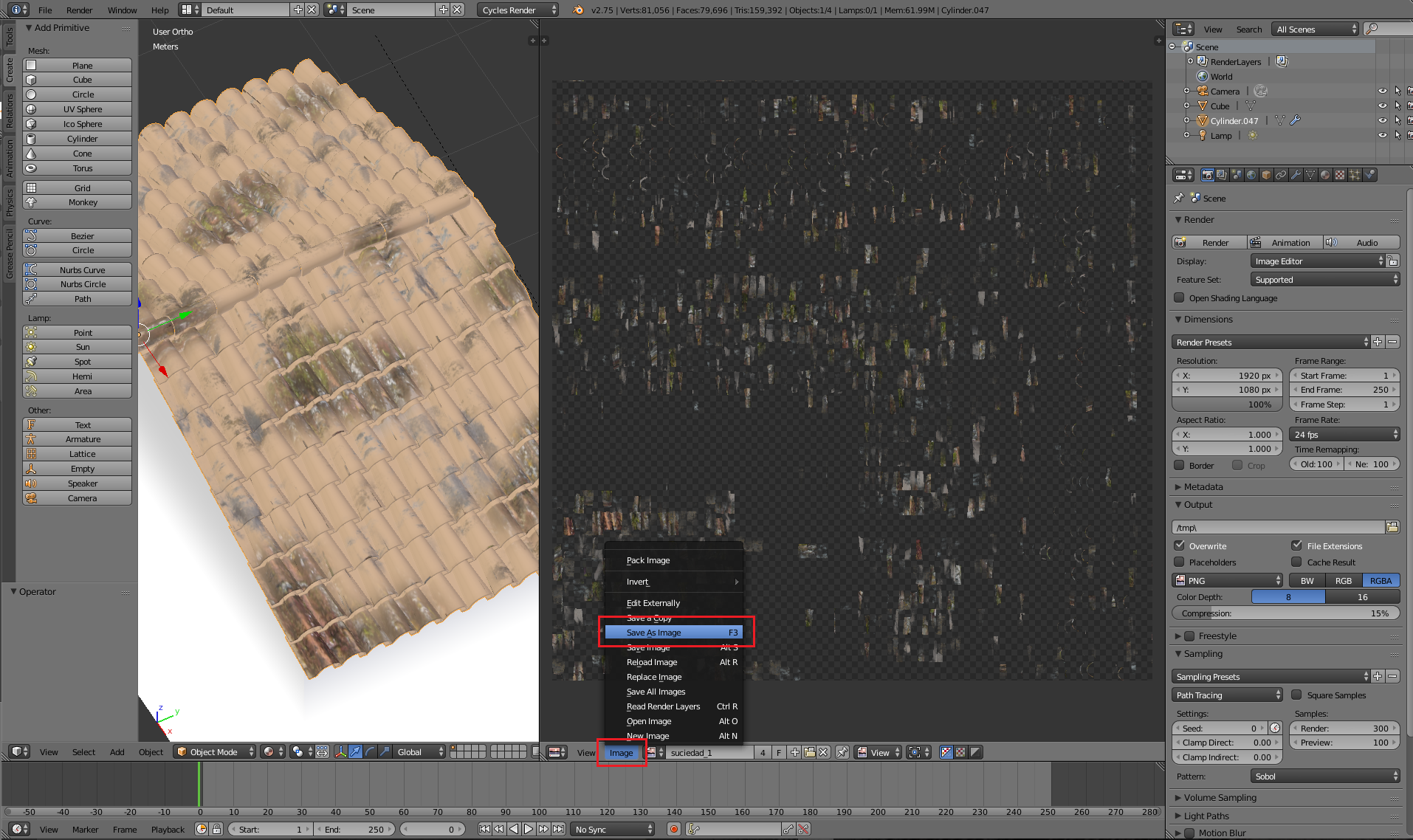Open the File menu
The height and width of the screenshot is (840, 1413).
click(x=45, y=10)
